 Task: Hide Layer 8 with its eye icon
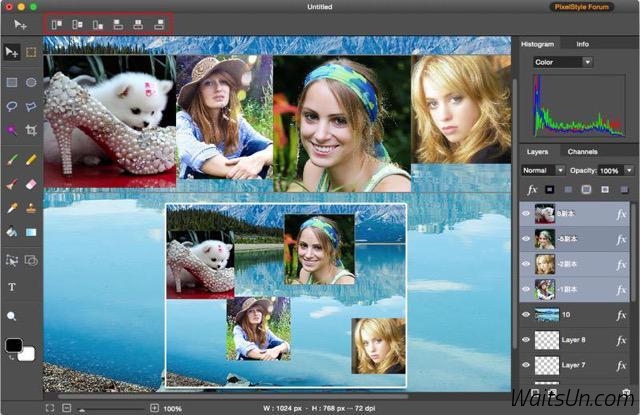click(x=526, y=340)
